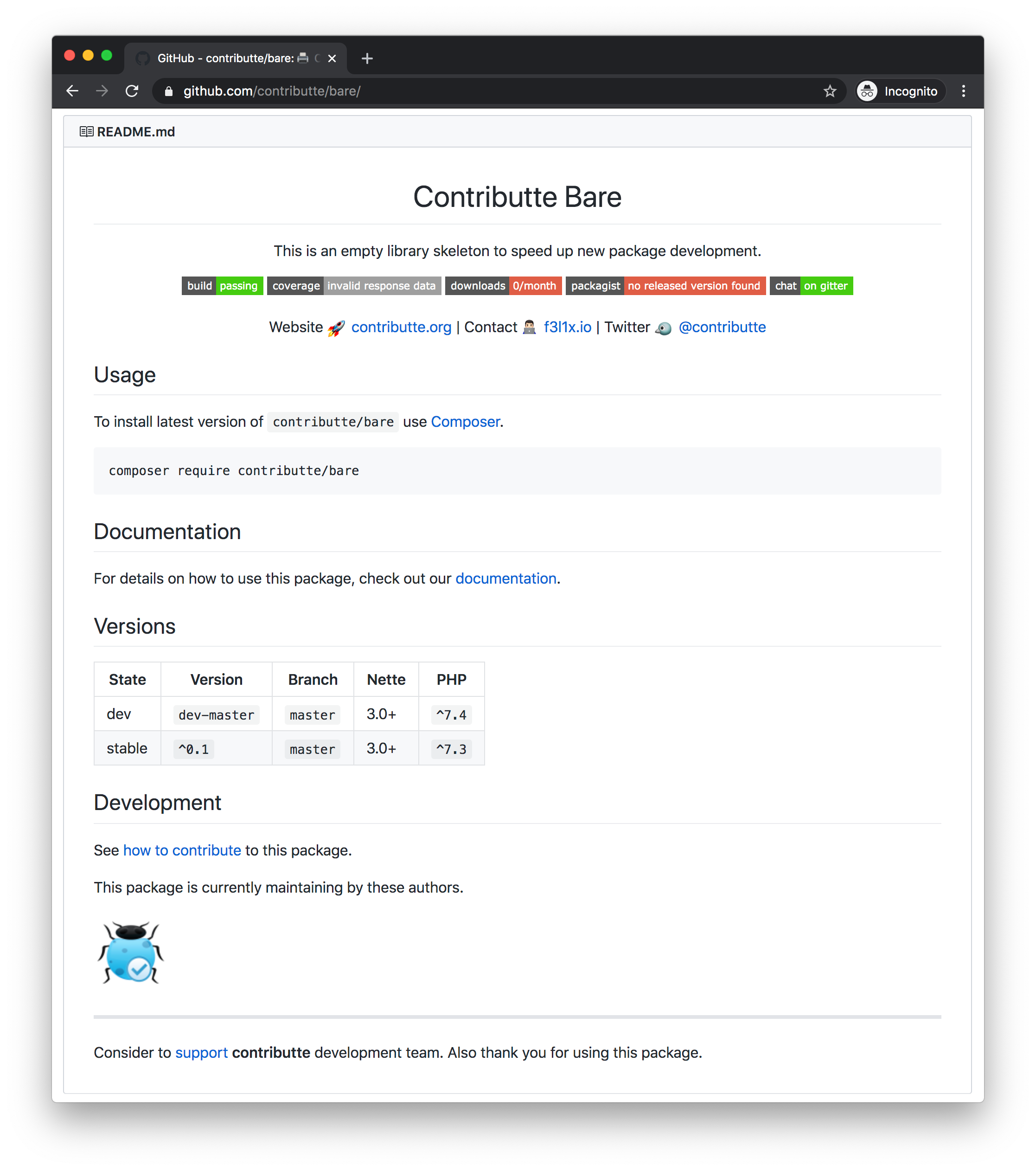Open the contributte.org website link

(402, 327)
